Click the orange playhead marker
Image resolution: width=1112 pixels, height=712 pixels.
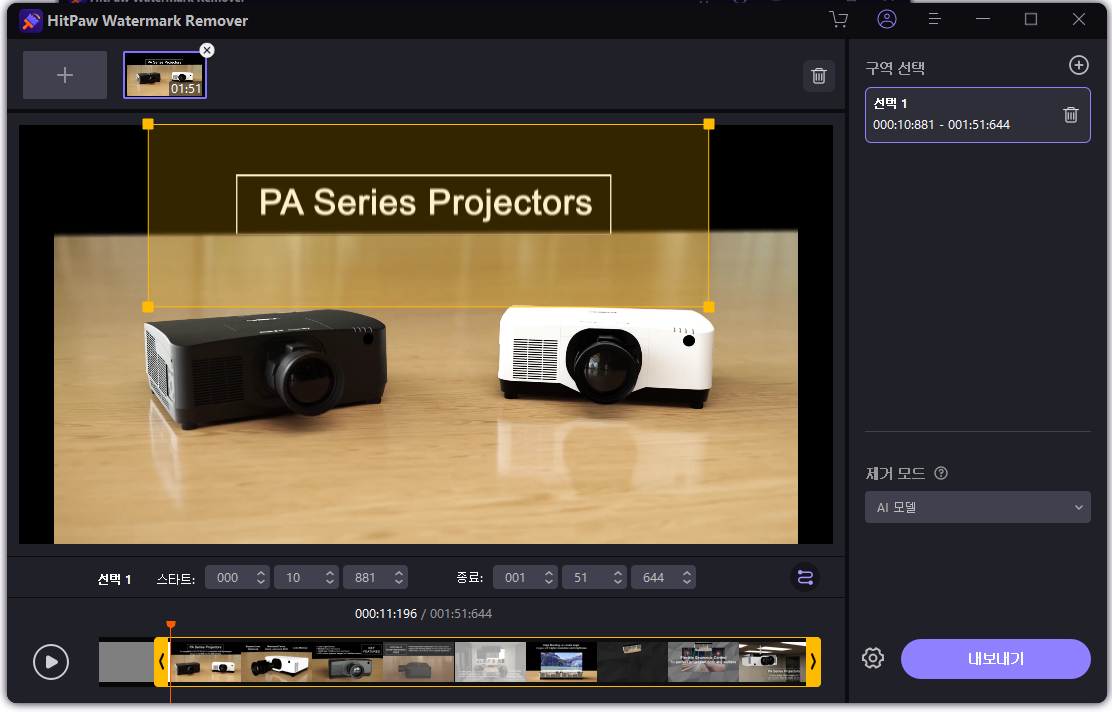point(171,624)
